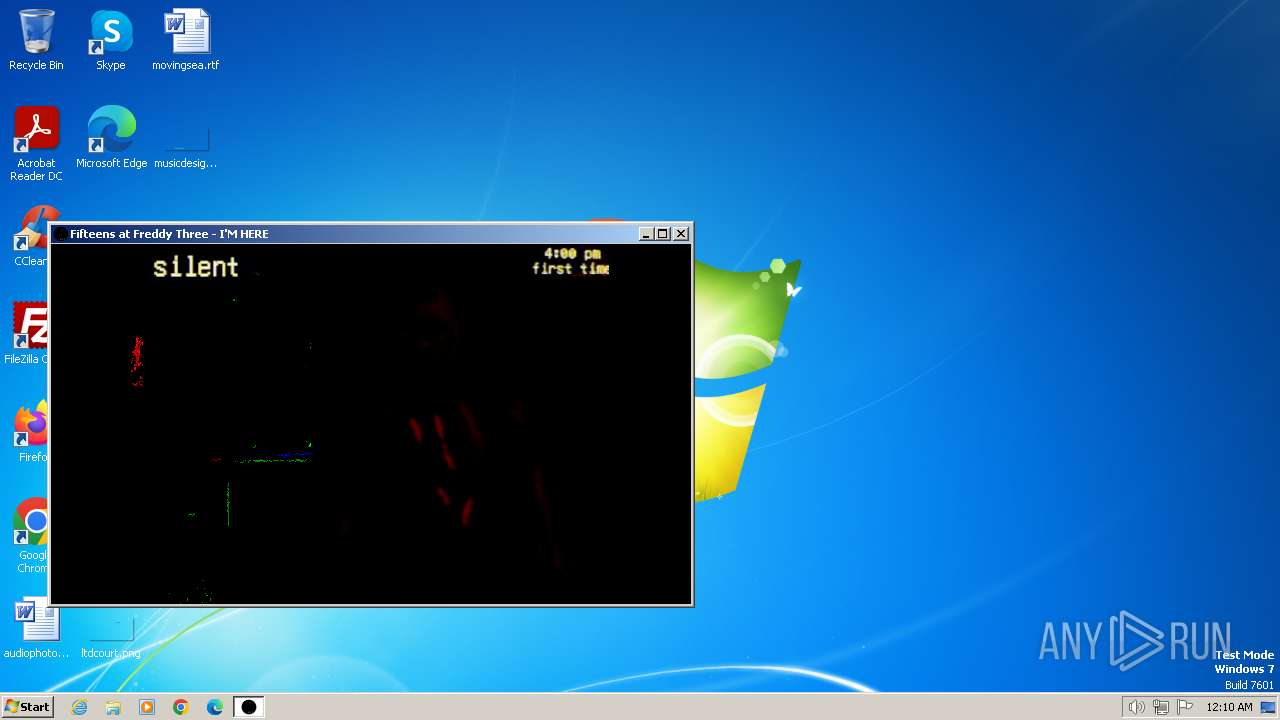Click the "first time" label in game
The image size is (1280, 720).
tap(571, 269)
